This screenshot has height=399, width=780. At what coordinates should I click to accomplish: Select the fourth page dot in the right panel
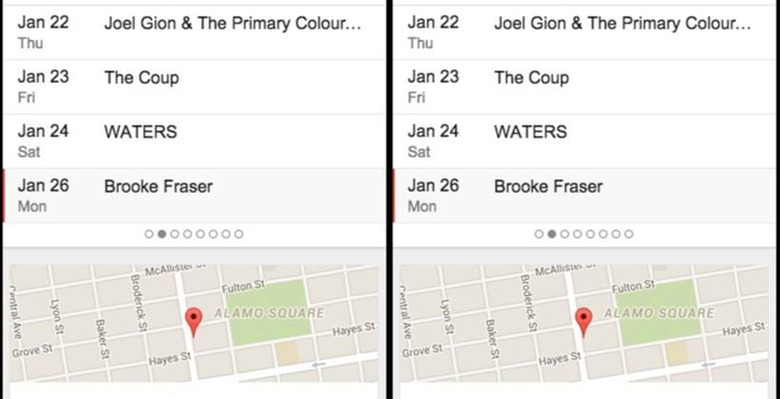point(578,234)
